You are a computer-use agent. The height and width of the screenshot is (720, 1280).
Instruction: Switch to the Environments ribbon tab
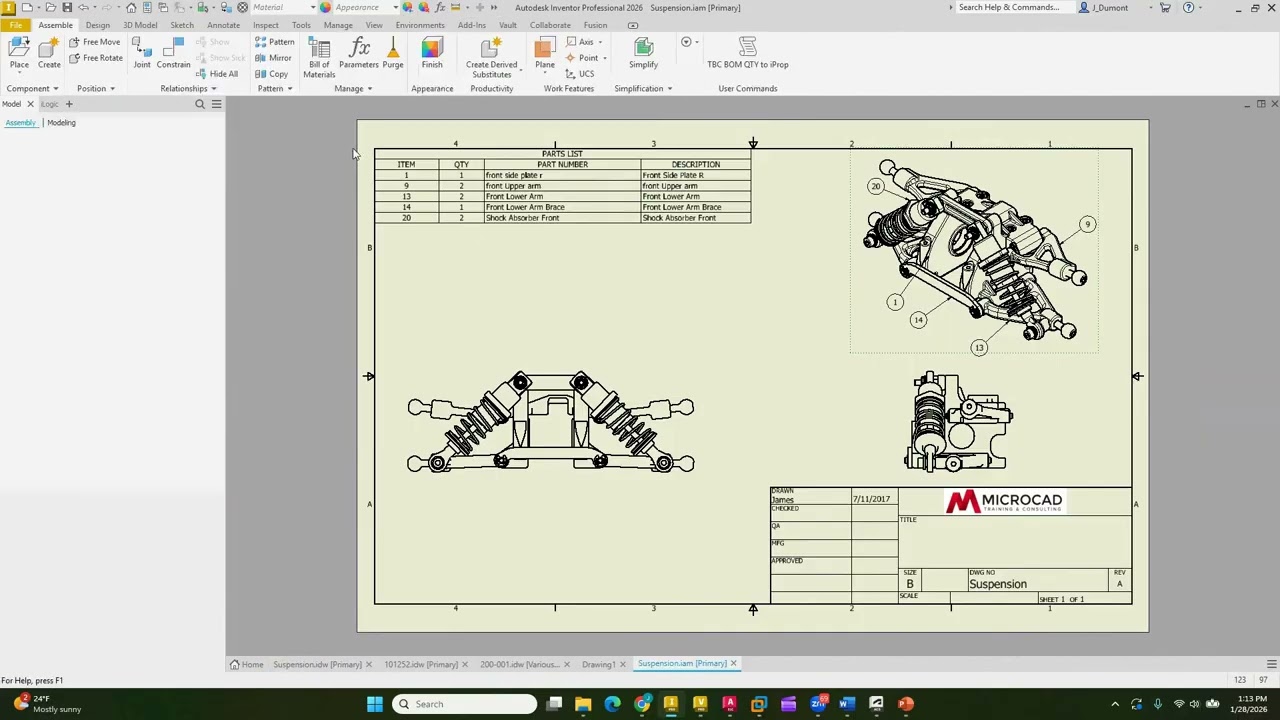click(x=420, y=25)
